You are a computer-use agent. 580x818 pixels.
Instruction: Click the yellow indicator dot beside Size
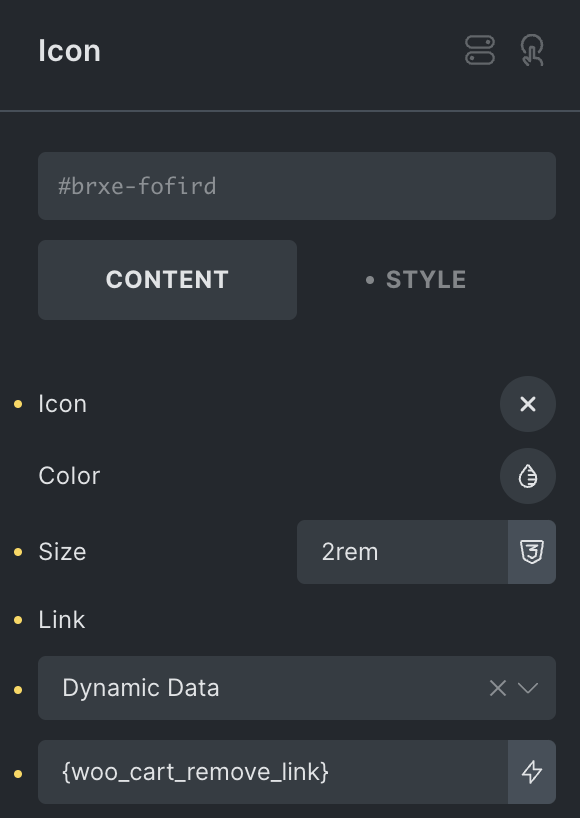click(18, 552)
